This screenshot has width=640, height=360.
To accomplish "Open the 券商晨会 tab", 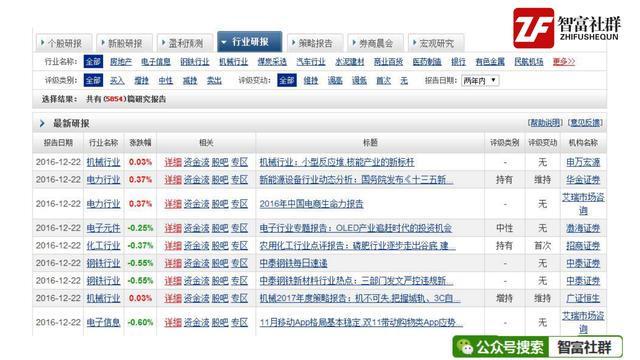I will 376,43.
